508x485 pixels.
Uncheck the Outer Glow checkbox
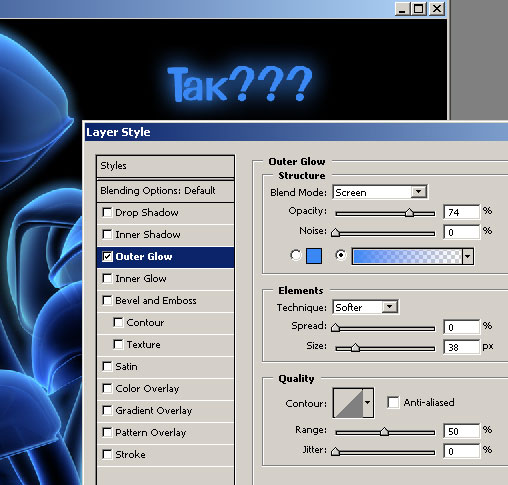coord(107,256)
